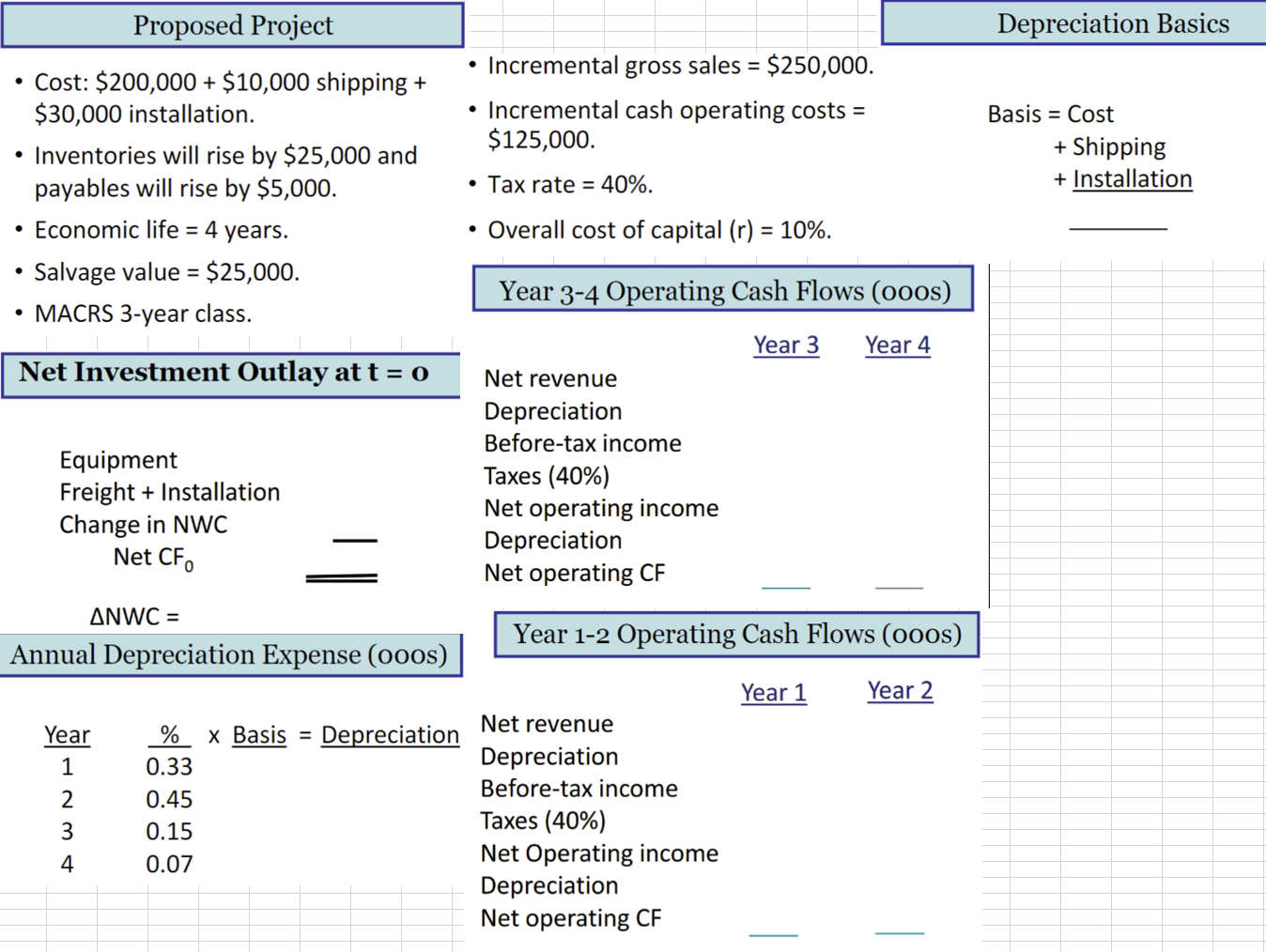
Task: Click the Proposed Project header
Action: click(x=231, y=25)
